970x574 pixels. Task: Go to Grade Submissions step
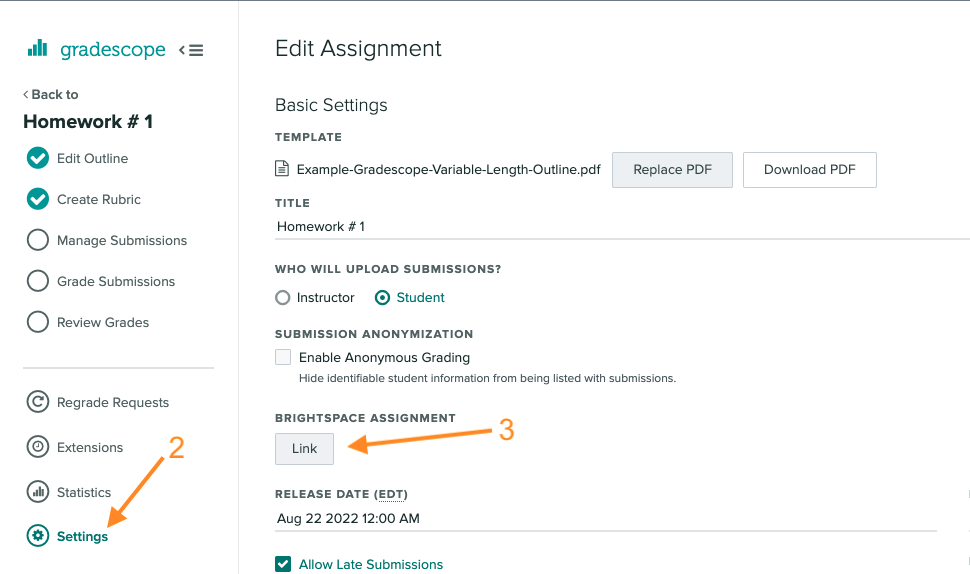pyautogui.click(x=115, y=281)
